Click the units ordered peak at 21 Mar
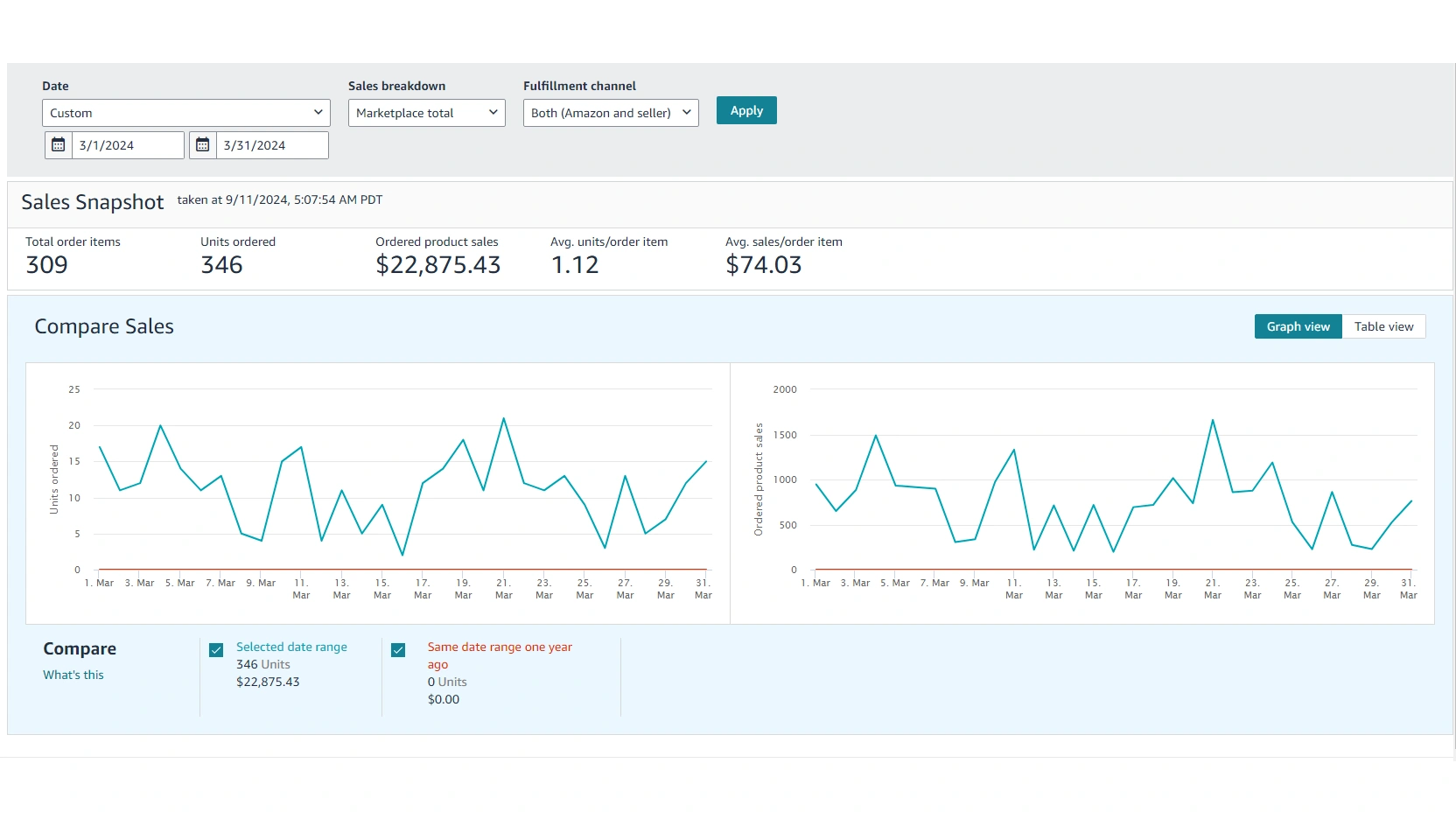This screenshot has height=819, width=1456. click(x=503, y=418)
